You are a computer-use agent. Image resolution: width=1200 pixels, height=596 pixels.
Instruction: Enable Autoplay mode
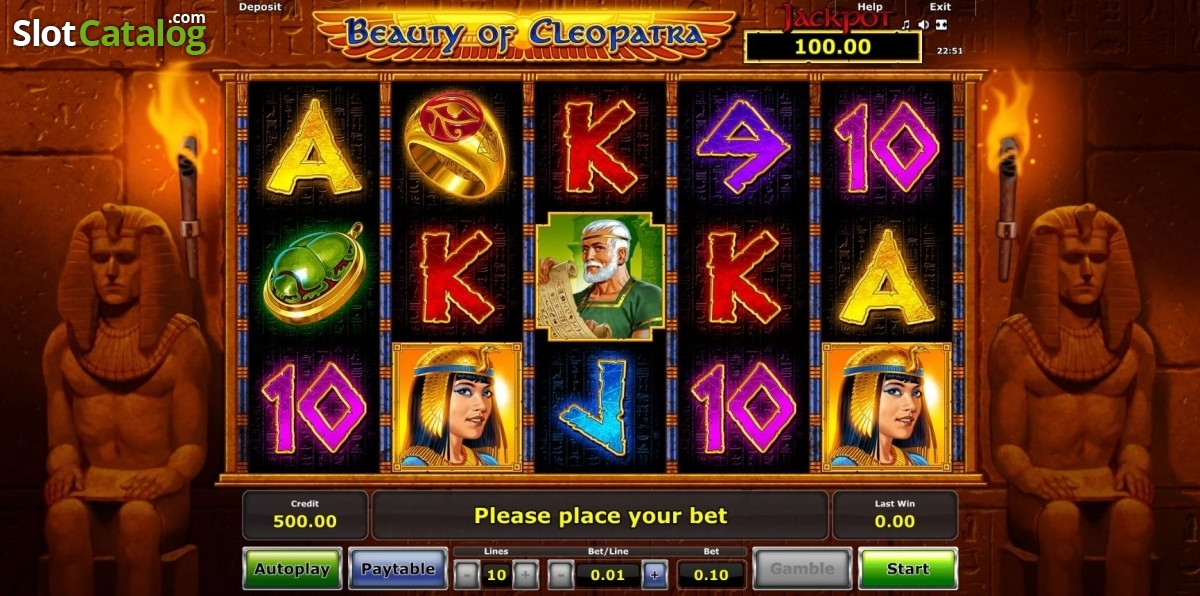tap(292, 568)
